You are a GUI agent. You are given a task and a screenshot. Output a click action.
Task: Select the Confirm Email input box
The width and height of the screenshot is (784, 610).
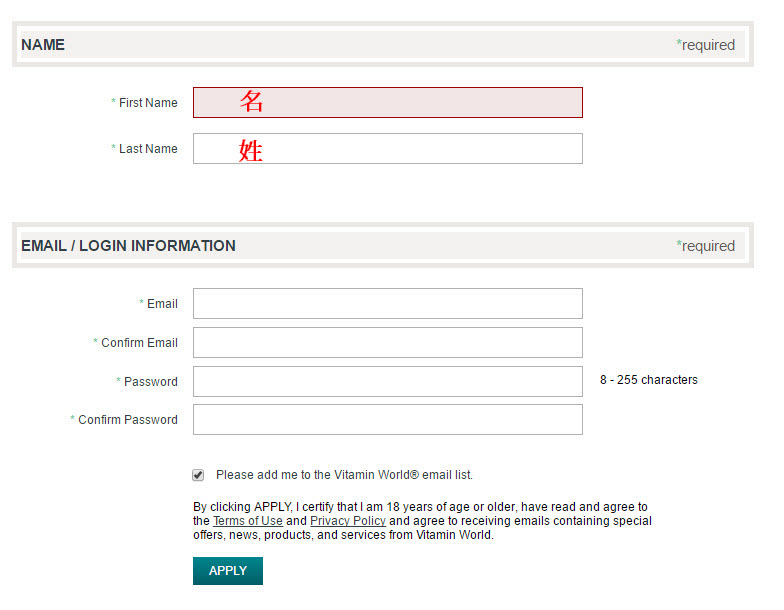(x=388, y=342)
